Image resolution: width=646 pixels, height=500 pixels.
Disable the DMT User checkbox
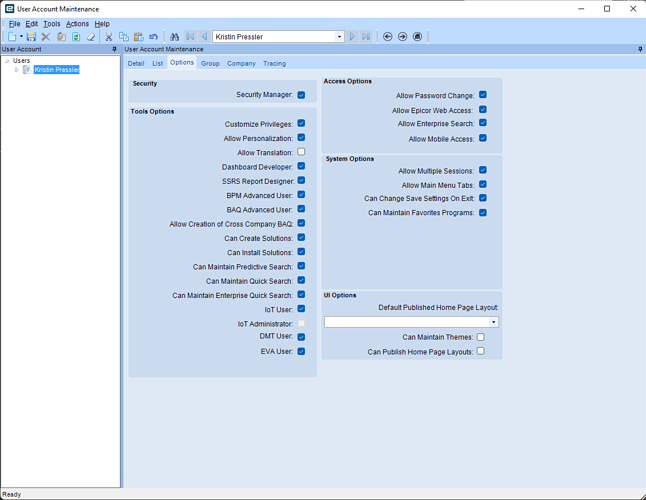301,337
